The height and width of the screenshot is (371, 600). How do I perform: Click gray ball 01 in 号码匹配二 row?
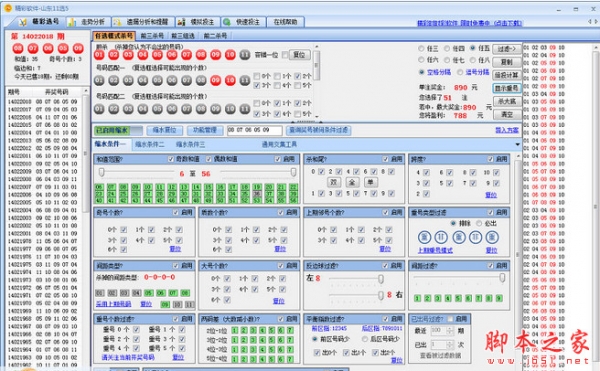pos(99,109)
